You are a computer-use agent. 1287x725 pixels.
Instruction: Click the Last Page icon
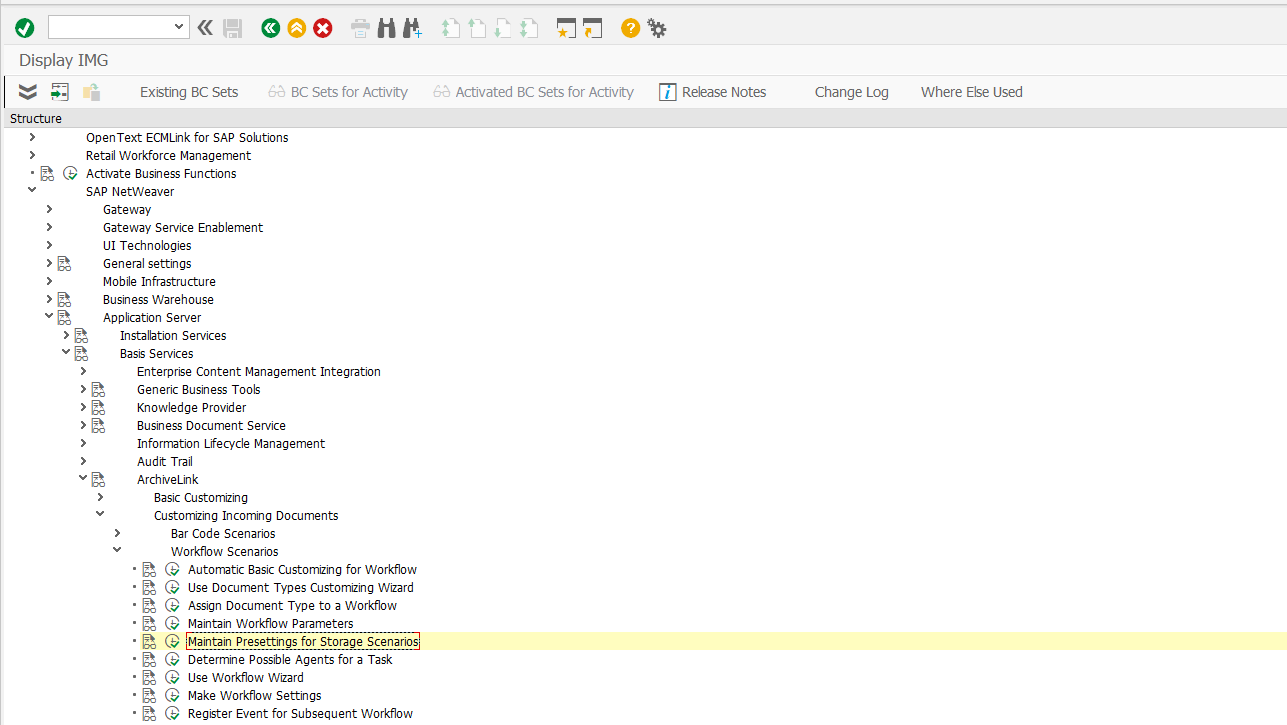529,28
